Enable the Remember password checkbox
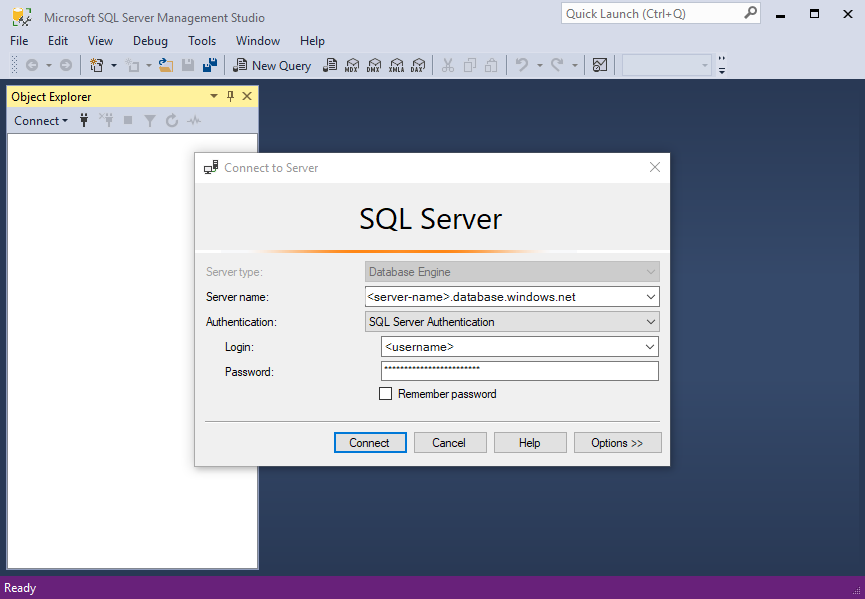This screenshot has width=865, height=599. click(386, 393)
